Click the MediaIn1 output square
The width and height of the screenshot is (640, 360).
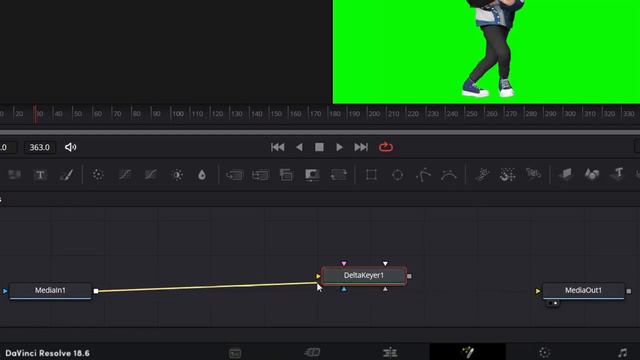pos(96,291)
